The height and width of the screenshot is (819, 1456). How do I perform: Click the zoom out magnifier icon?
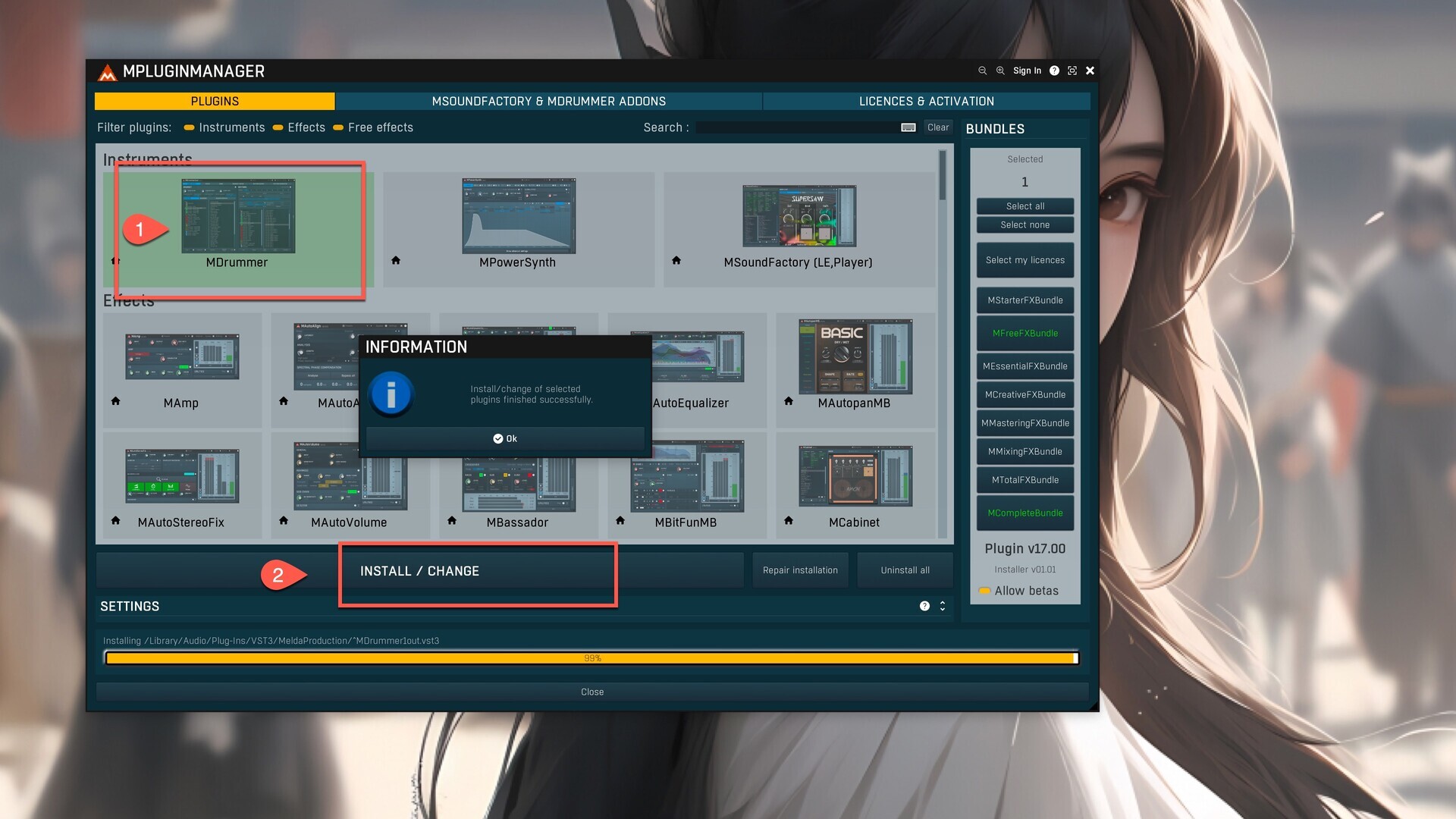(982, 71)
